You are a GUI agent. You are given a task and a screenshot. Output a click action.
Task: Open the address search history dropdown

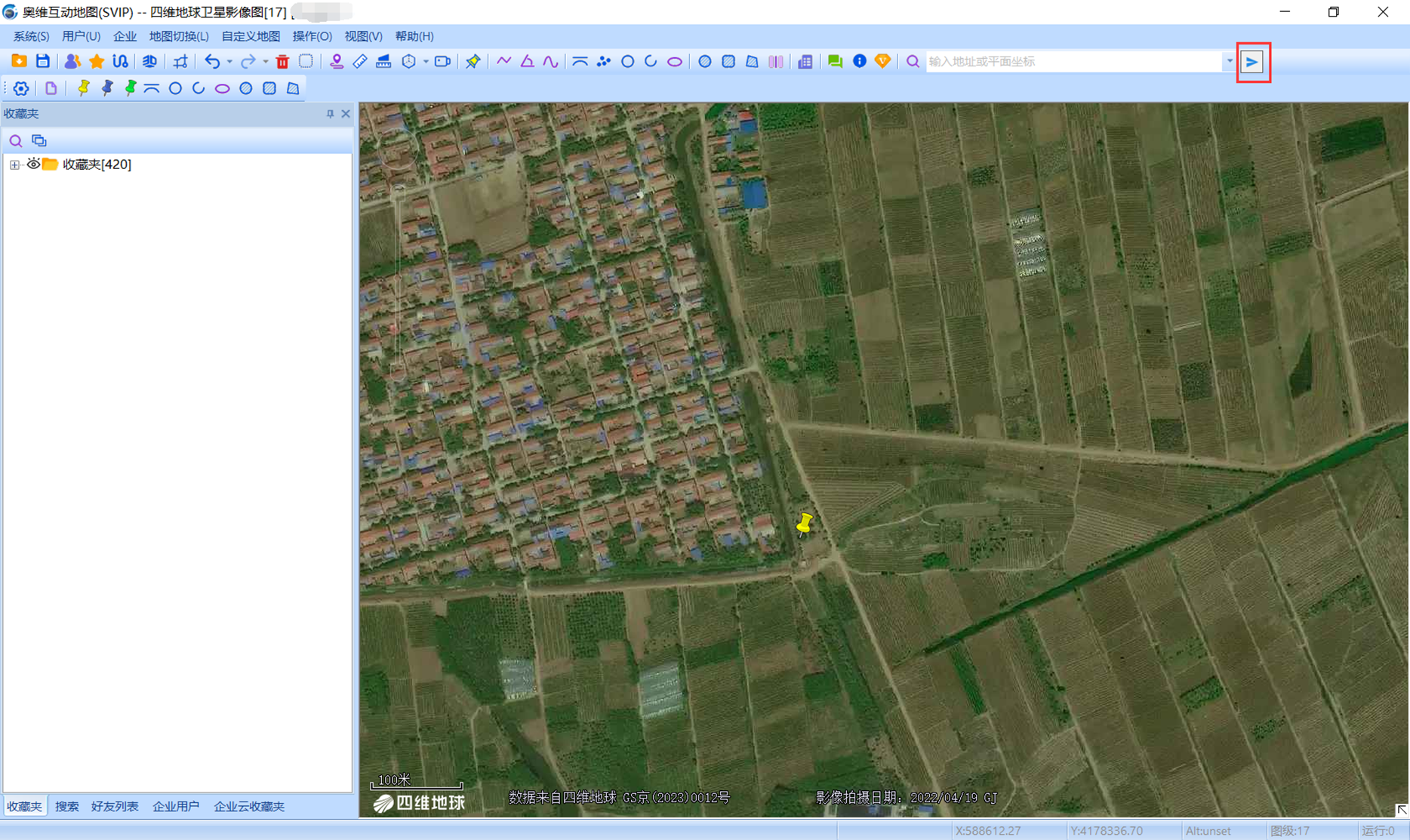1230,62
